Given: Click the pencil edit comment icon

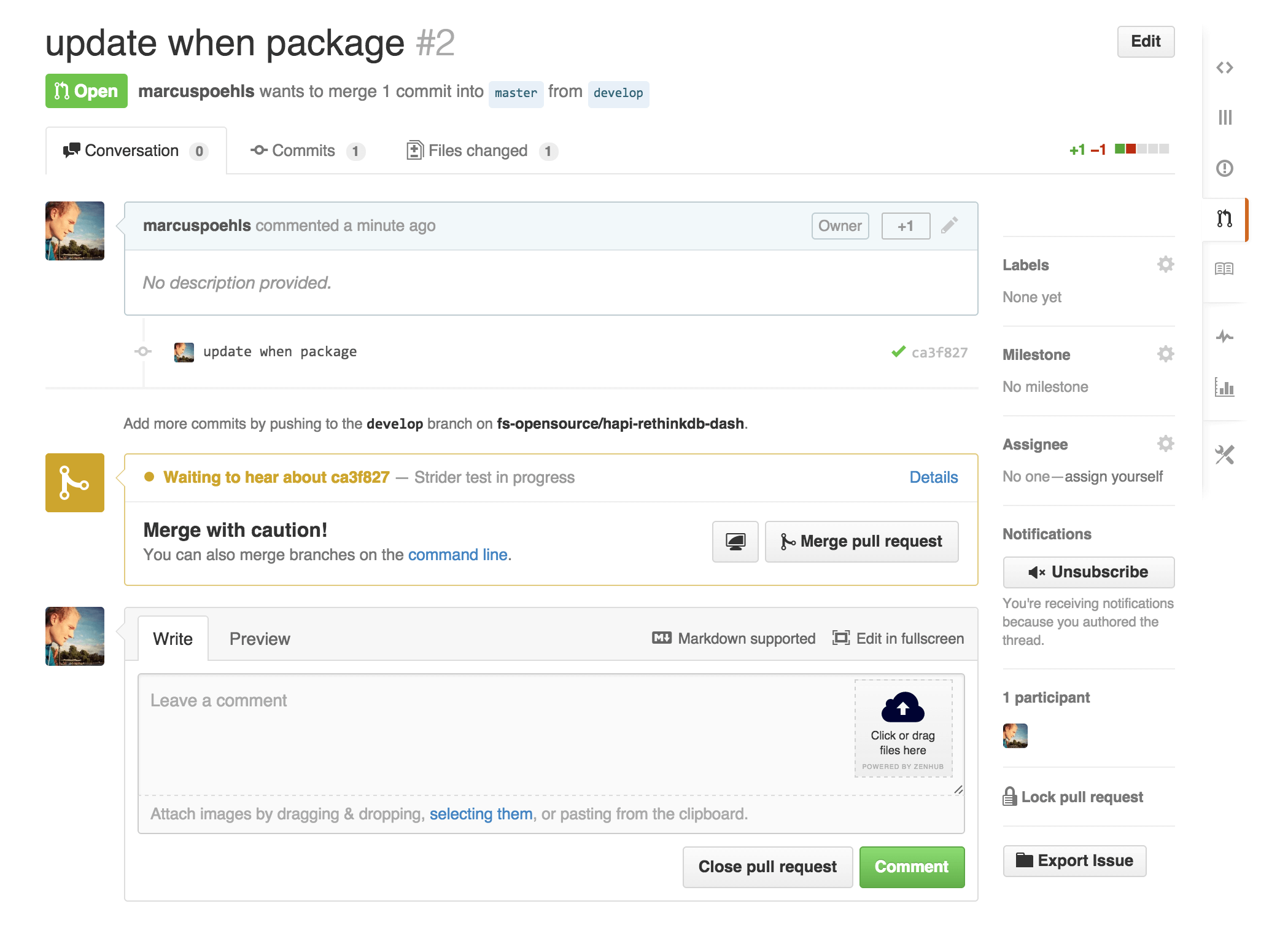Looking at the screenshot, I should point(950,225).
